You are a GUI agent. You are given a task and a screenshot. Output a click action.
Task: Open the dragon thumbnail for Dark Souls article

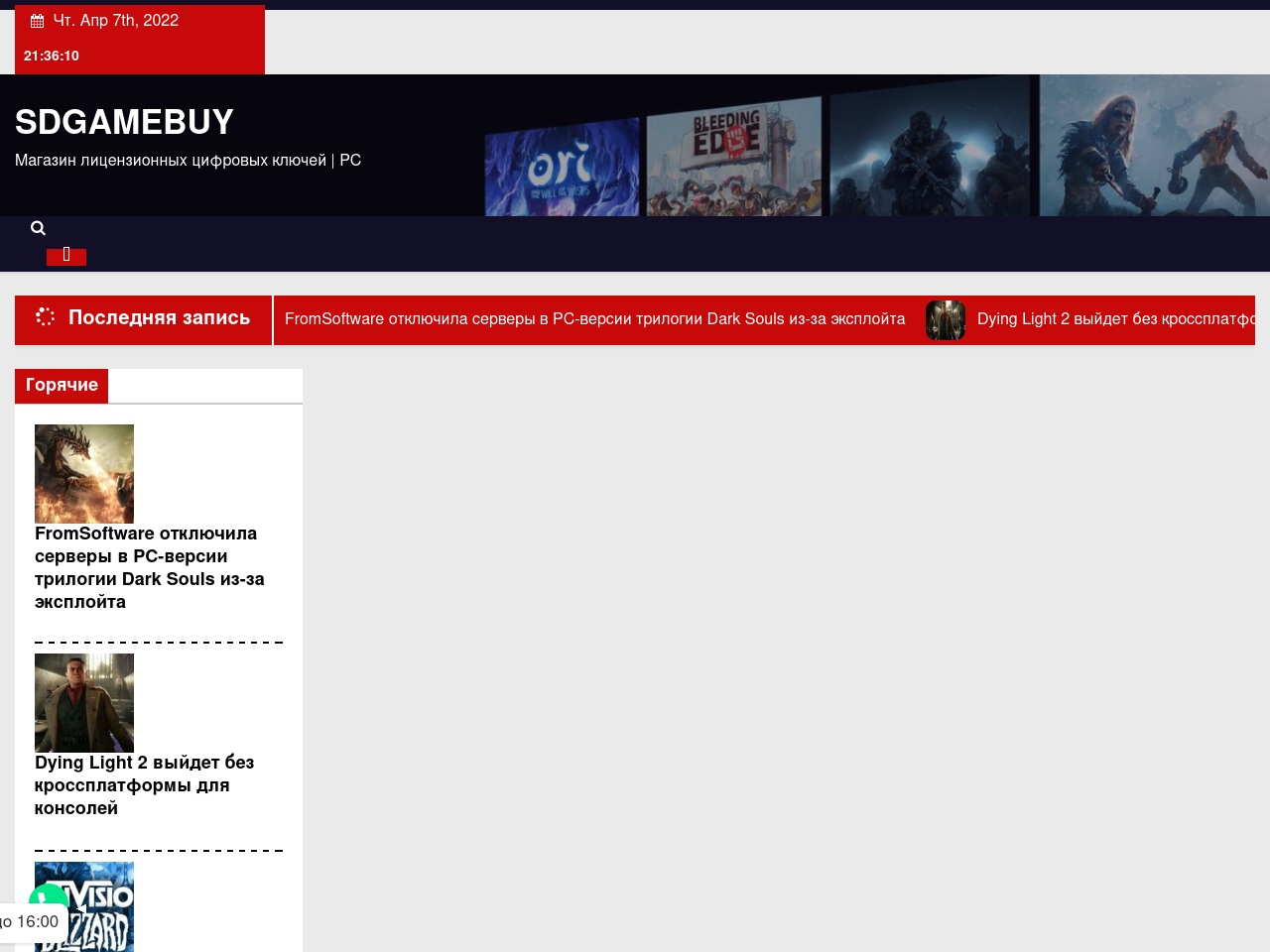tap(84, 474)
